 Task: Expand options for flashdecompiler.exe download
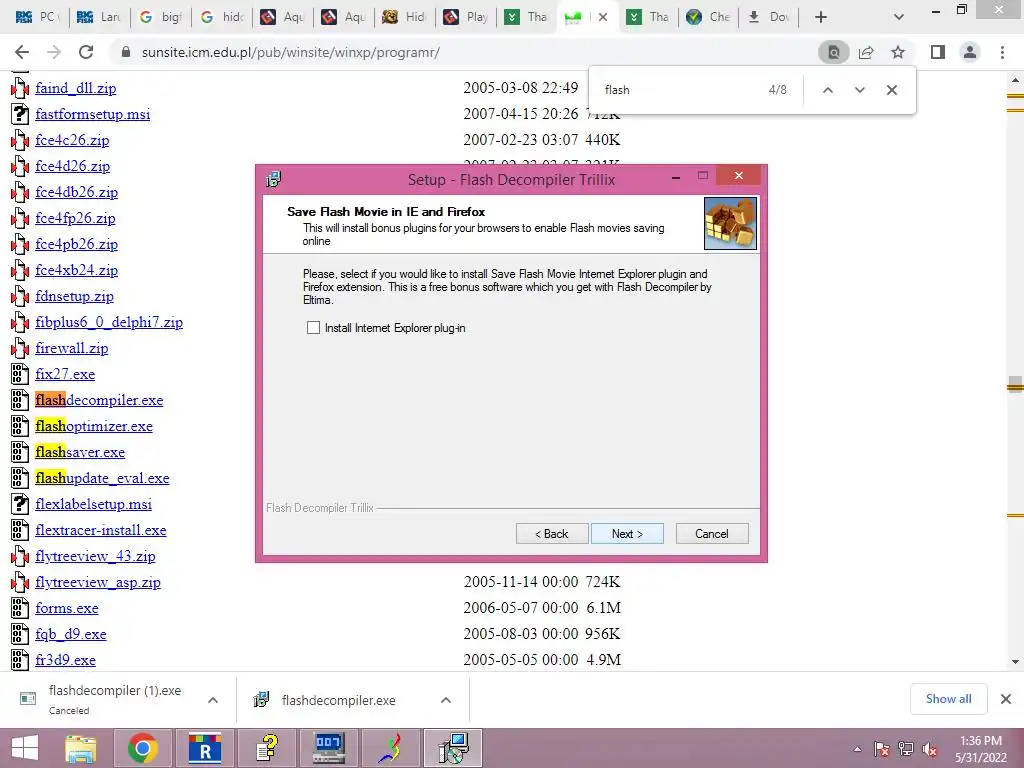click(x=446, y=700)
